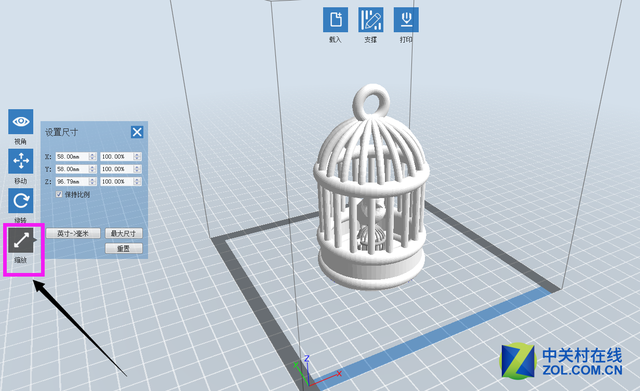Close the 设置尺寸 size panel
This screenshot has height=391, width=640.
tap(137, 132)
